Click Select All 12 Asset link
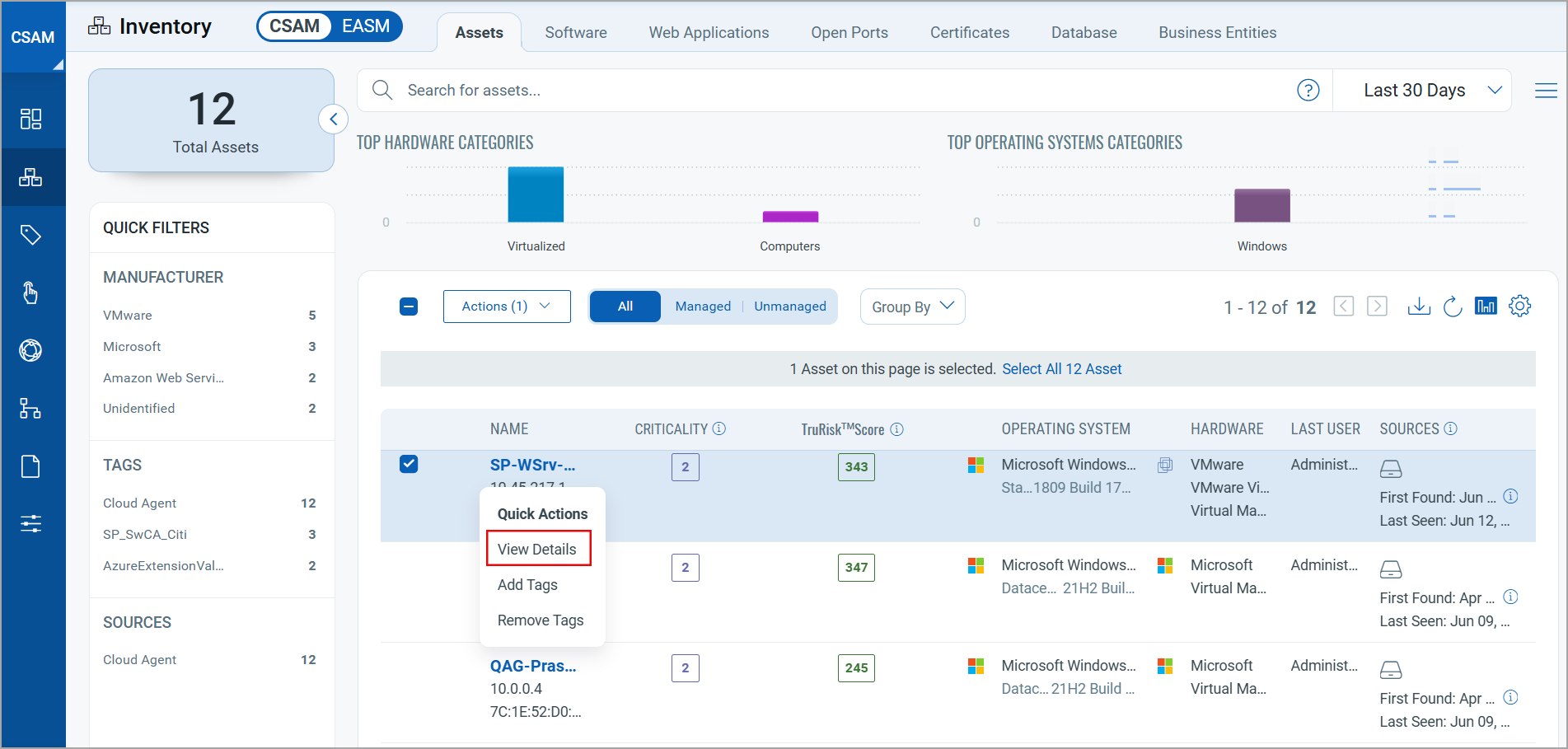Viewport: 1568px width, 749px height. [1061, 369]
